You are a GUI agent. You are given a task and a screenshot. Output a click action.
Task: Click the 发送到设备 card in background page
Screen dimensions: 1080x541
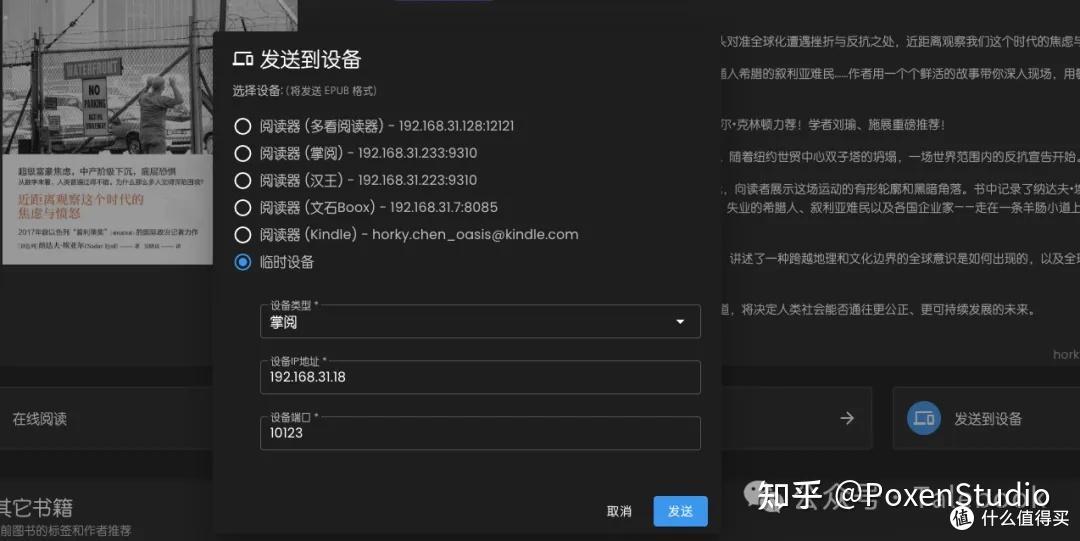click(986, 418)
